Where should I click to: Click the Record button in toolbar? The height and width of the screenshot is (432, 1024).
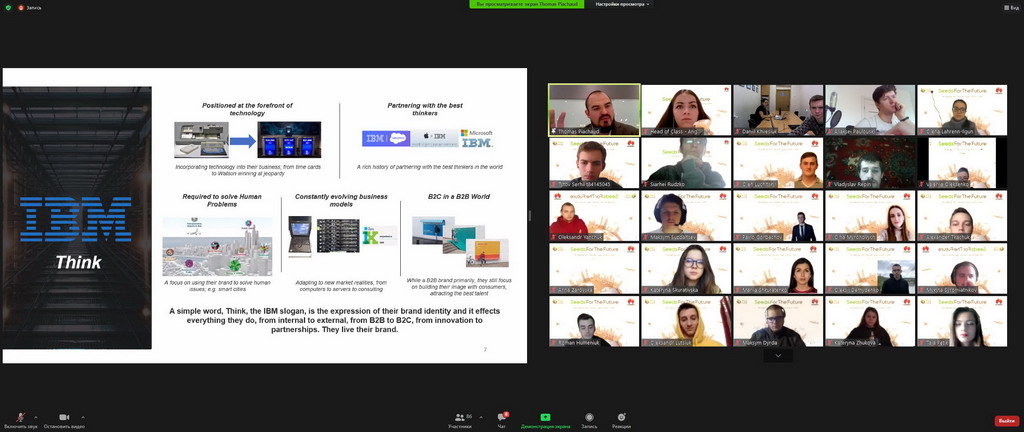pos(589,419)
